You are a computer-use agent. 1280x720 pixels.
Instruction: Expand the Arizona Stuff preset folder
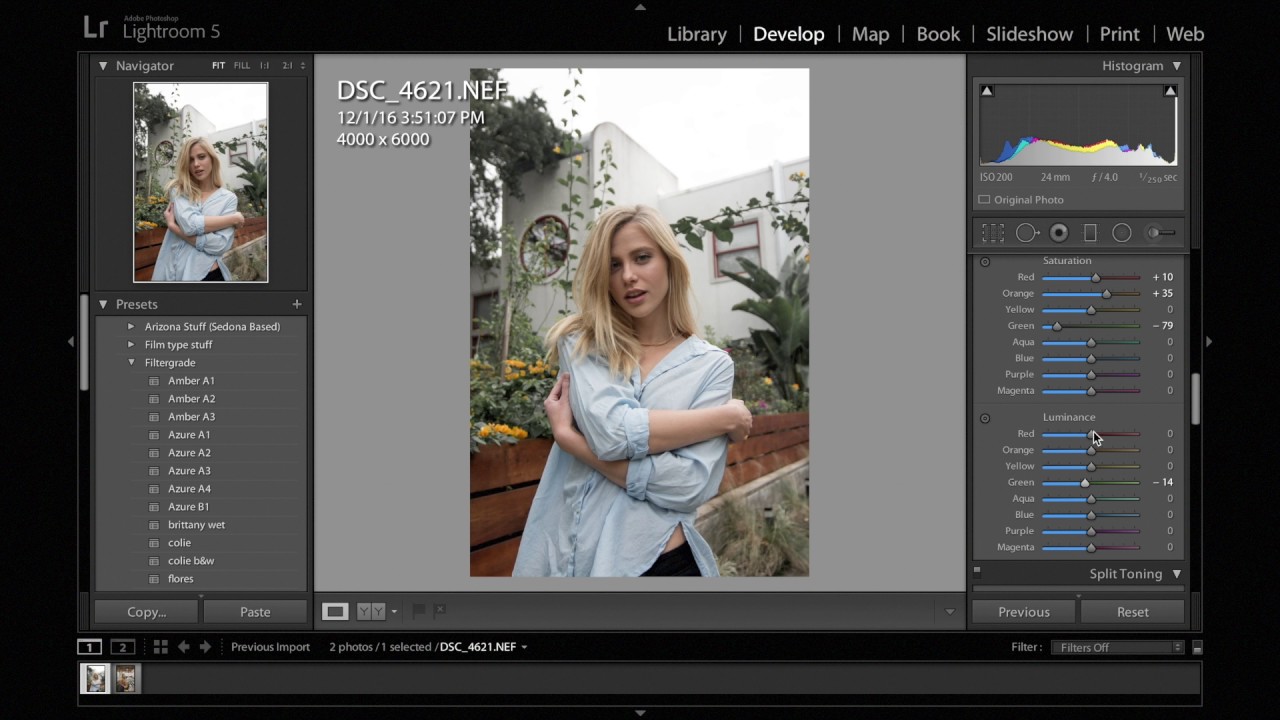tap(131, 327)
